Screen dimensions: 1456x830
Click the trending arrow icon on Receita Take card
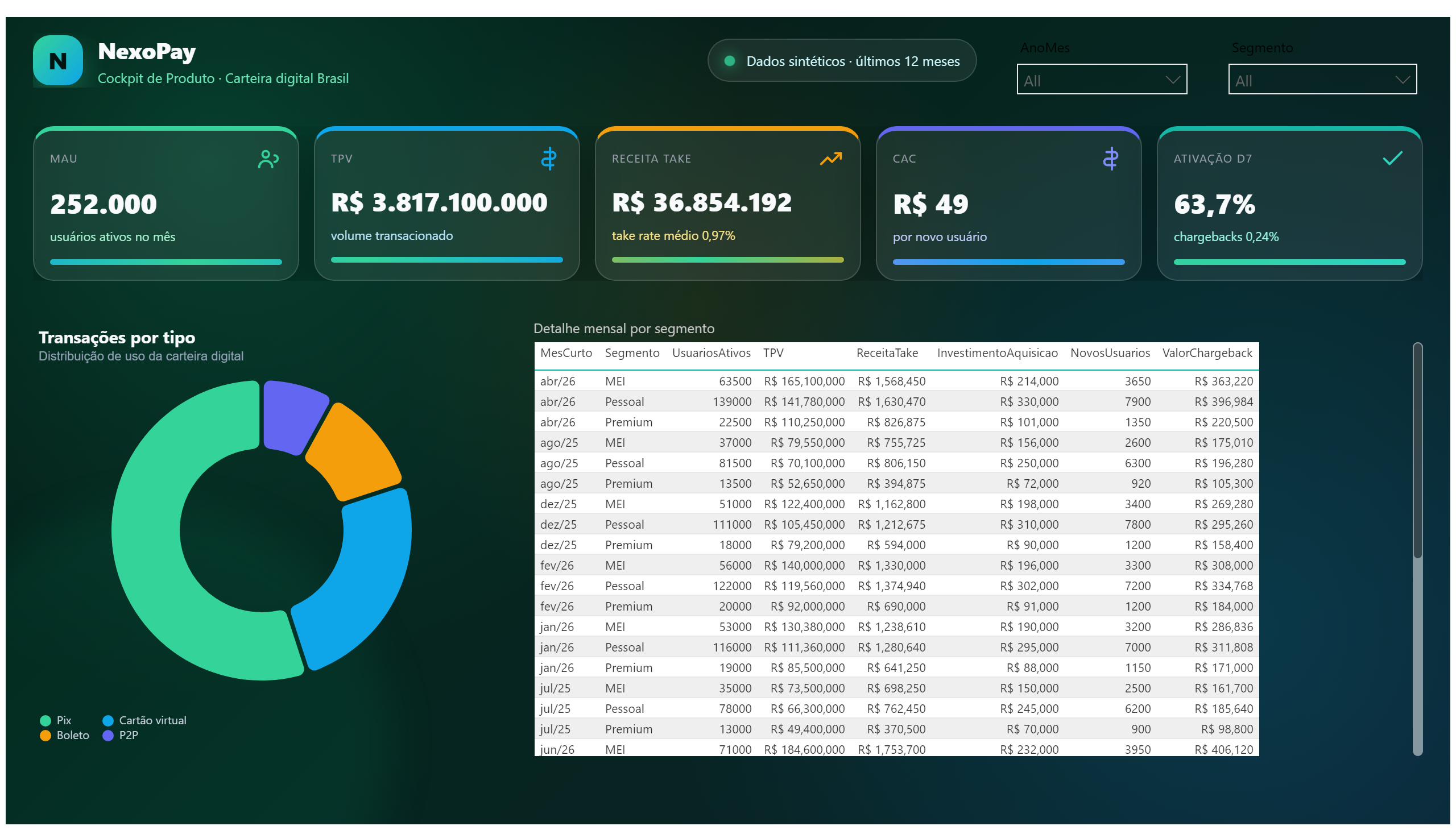click(x=830, y=159)
